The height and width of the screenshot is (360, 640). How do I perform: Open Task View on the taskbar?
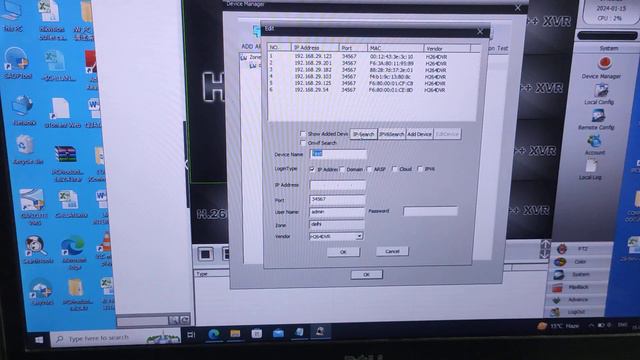[191, 335]
